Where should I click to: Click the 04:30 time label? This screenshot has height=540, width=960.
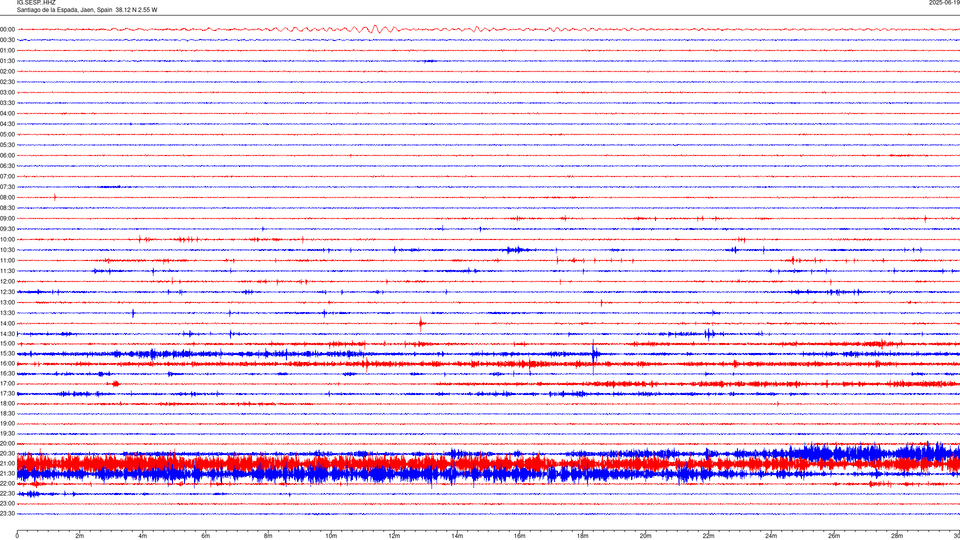point(7,124)
